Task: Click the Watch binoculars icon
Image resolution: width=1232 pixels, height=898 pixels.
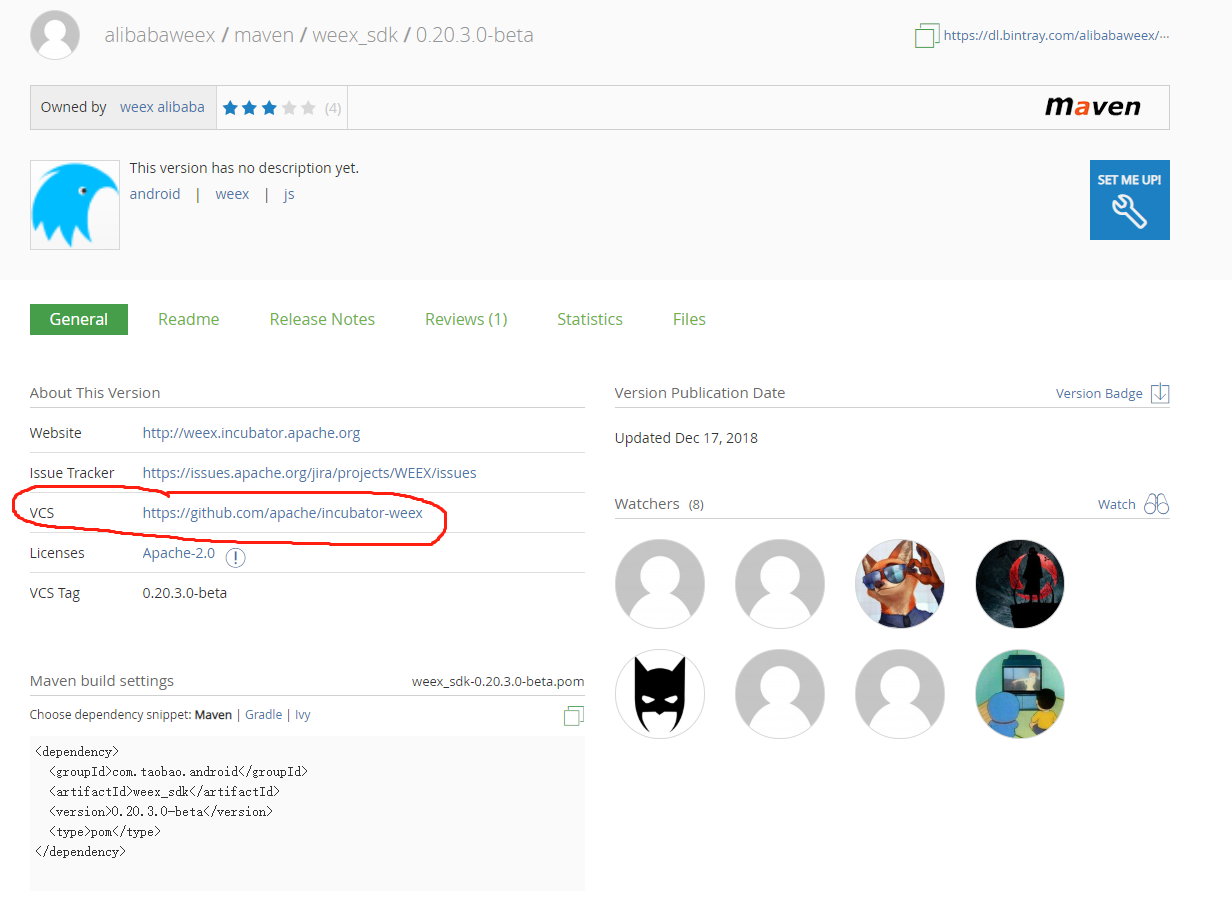Action: (x=1157, y=504)
